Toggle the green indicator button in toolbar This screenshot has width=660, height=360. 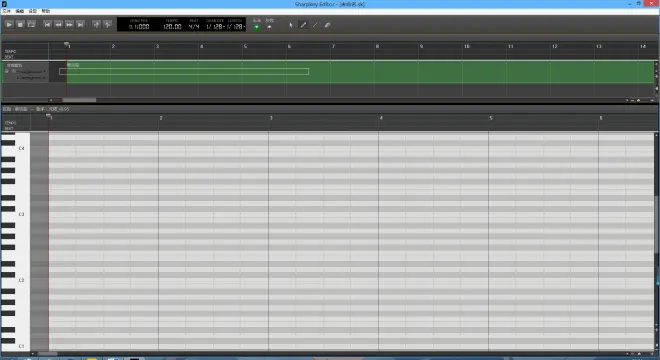click(257, 27)
